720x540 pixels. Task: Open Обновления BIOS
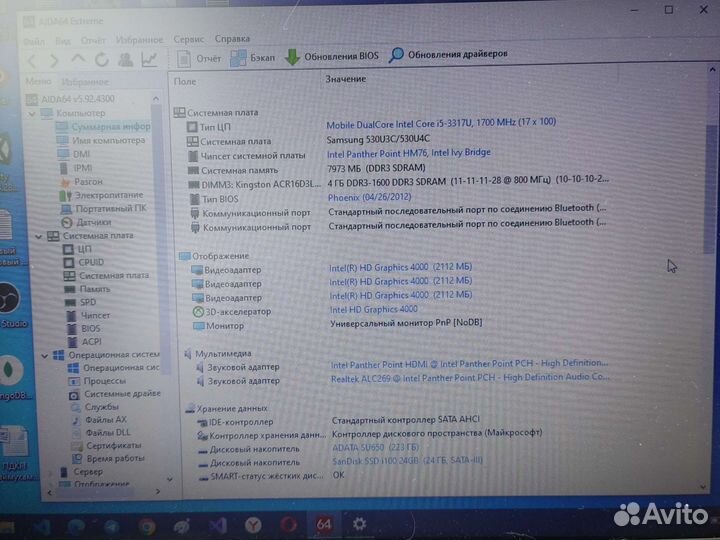(x=331, y=56)
